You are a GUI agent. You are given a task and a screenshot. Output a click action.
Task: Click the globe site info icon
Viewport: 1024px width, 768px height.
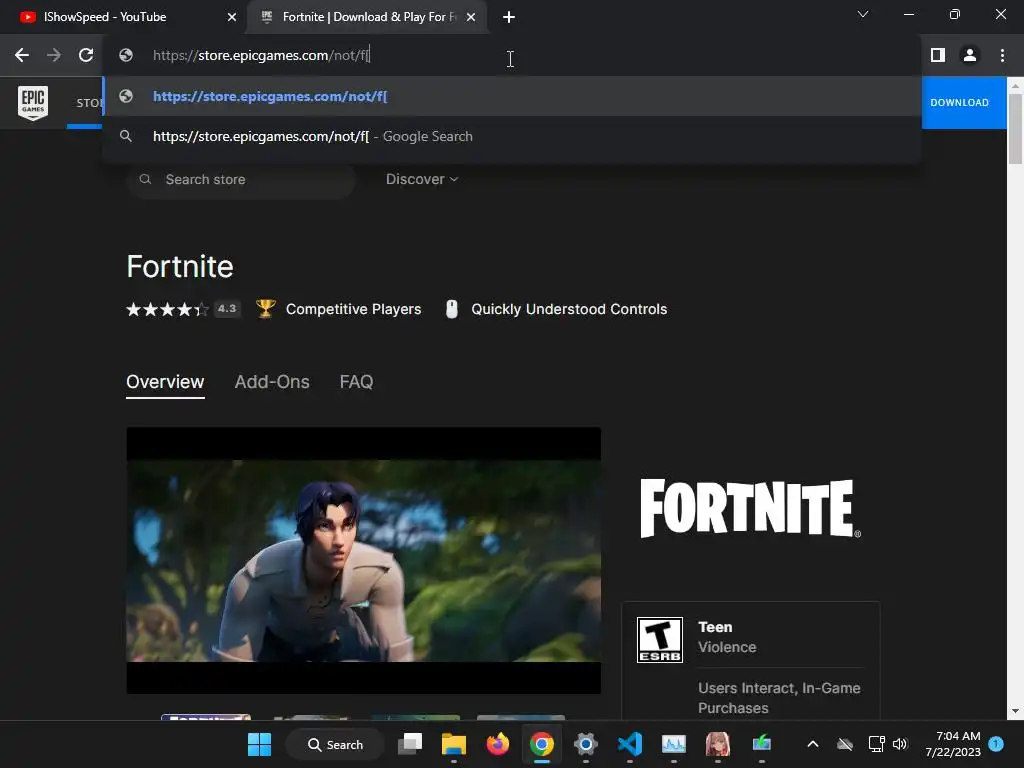[126, 56]
